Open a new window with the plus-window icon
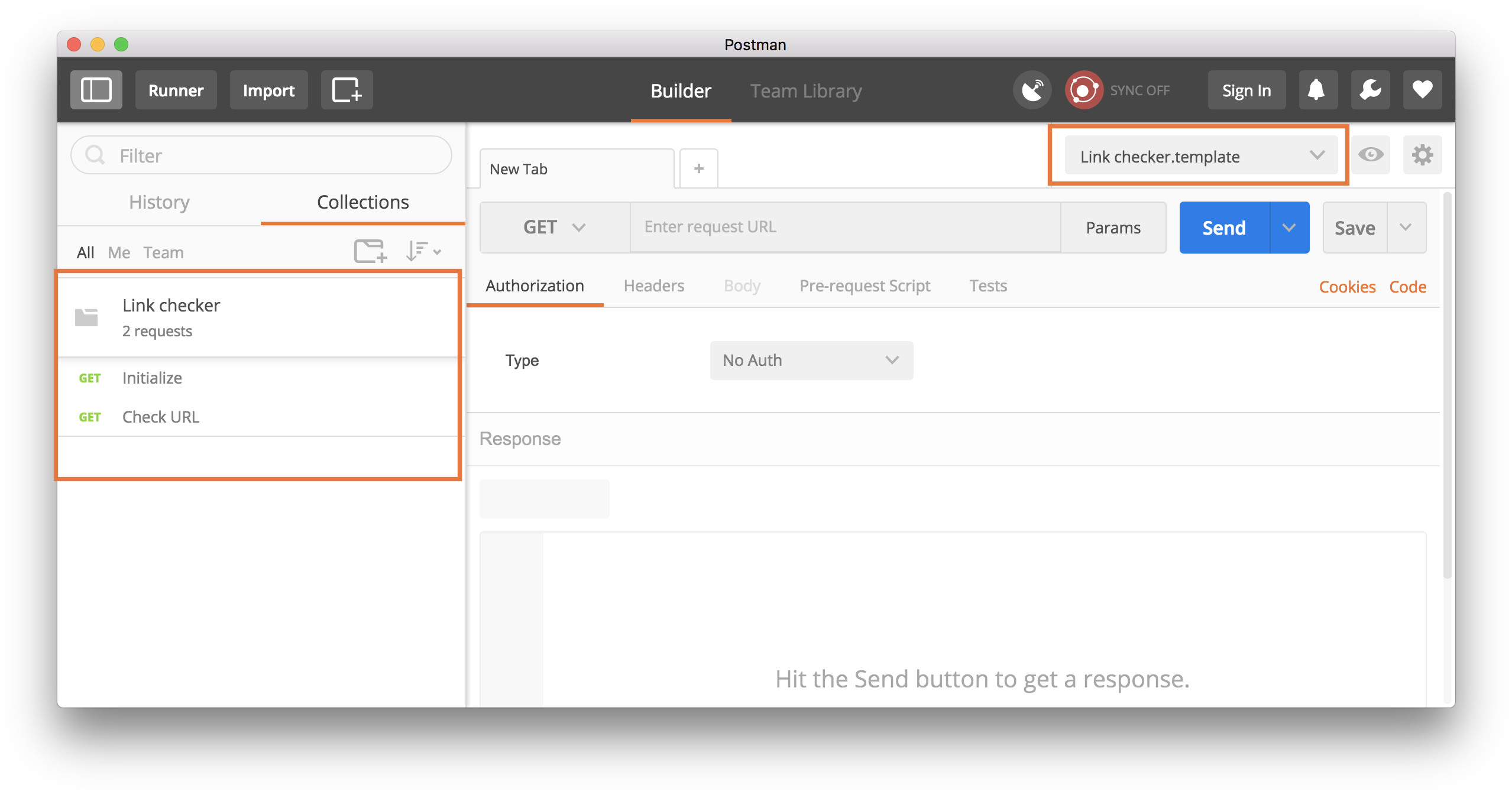 (347, 90)
